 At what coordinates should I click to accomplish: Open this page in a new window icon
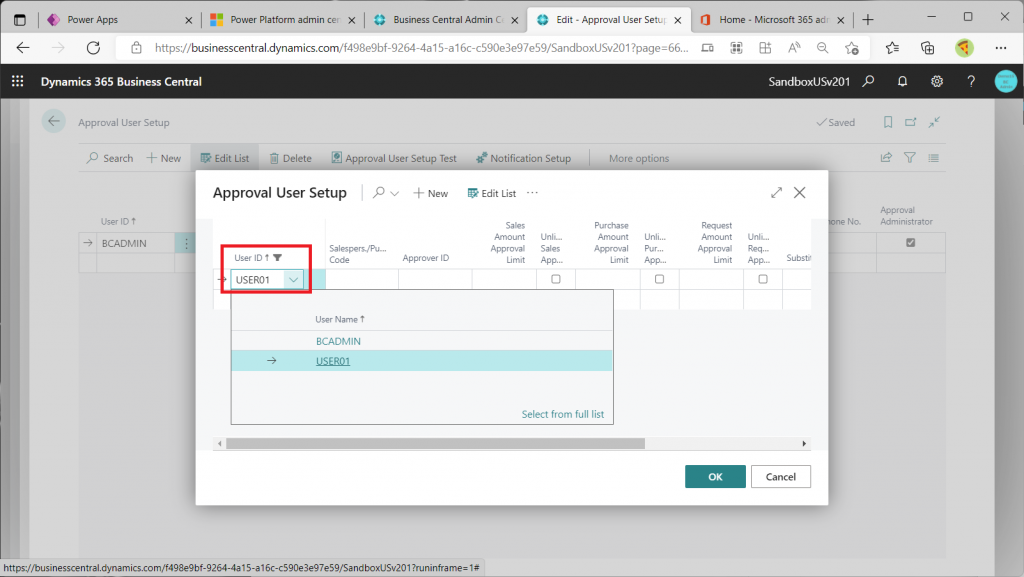pyautogui.click(x=910, y=122)
